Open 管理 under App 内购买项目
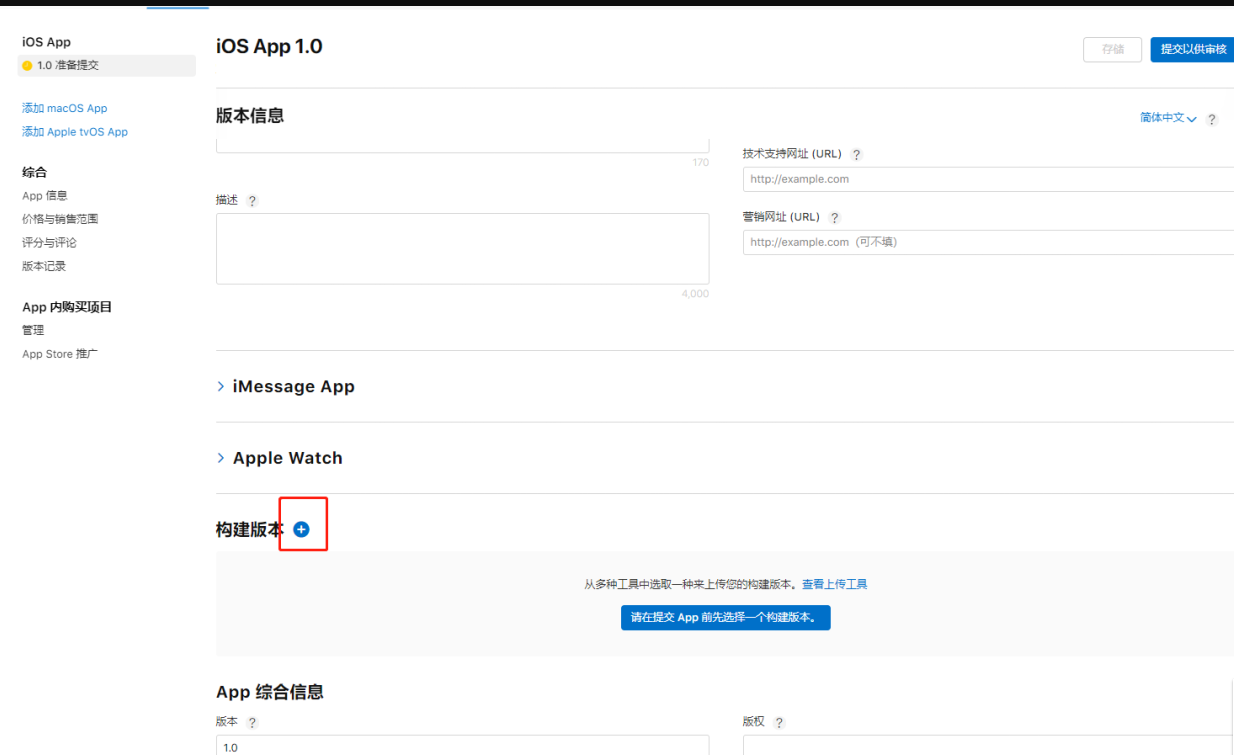The width and height of the screenshot is (1234, 755). (x=33, y=330)
